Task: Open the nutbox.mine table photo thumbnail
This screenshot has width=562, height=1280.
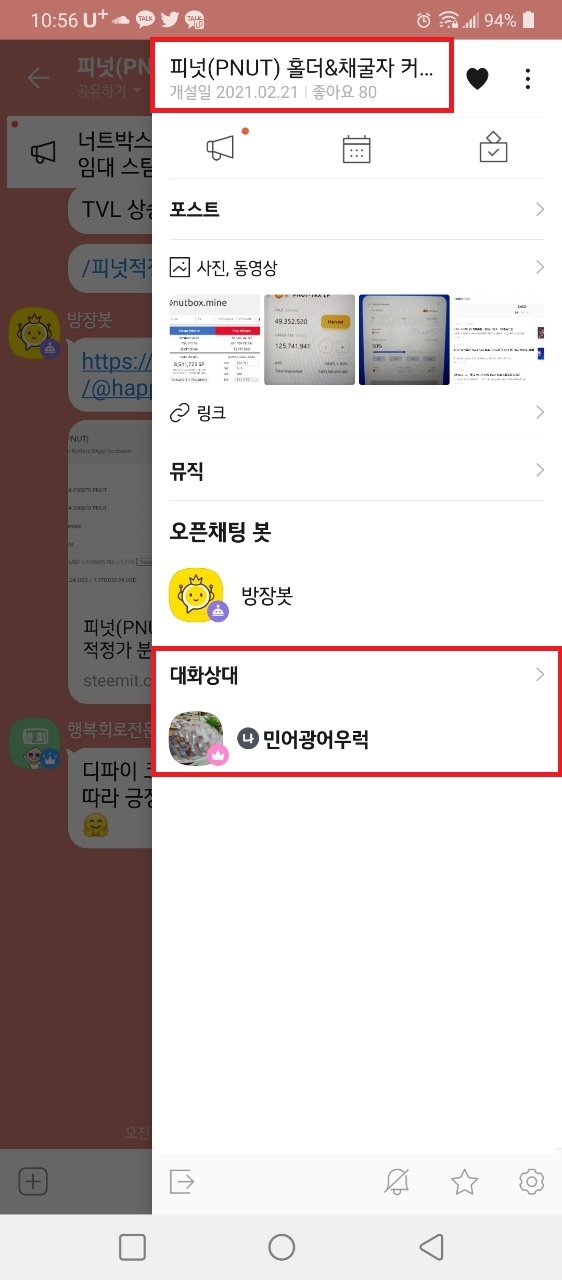Action: [x=214, y=340]
